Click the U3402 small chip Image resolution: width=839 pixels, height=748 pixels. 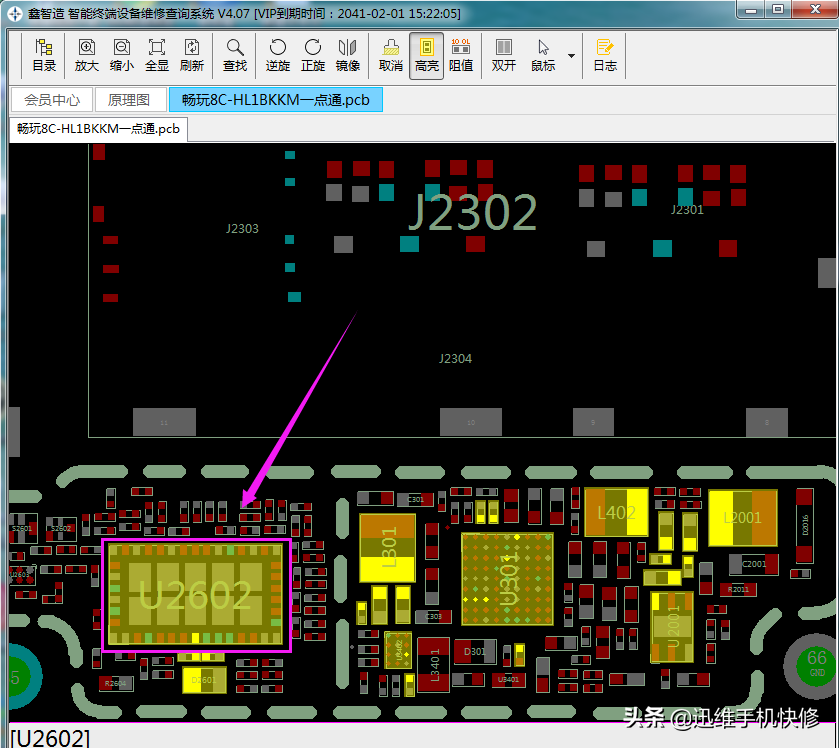point(399,650)
